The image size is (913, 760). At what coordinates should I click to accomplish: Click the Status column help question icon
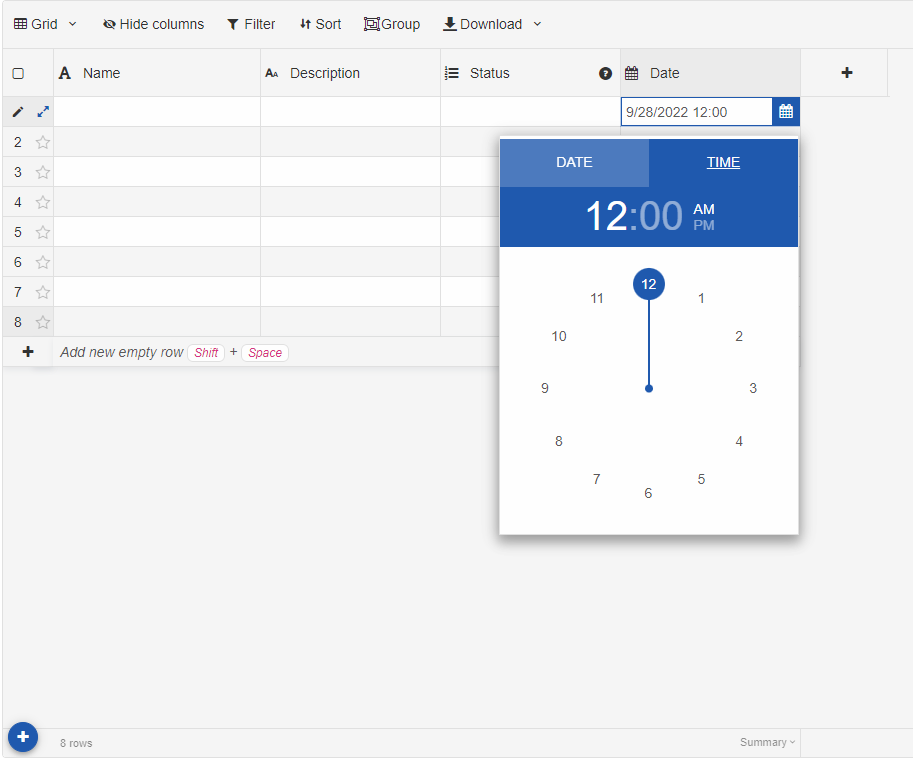606,73
